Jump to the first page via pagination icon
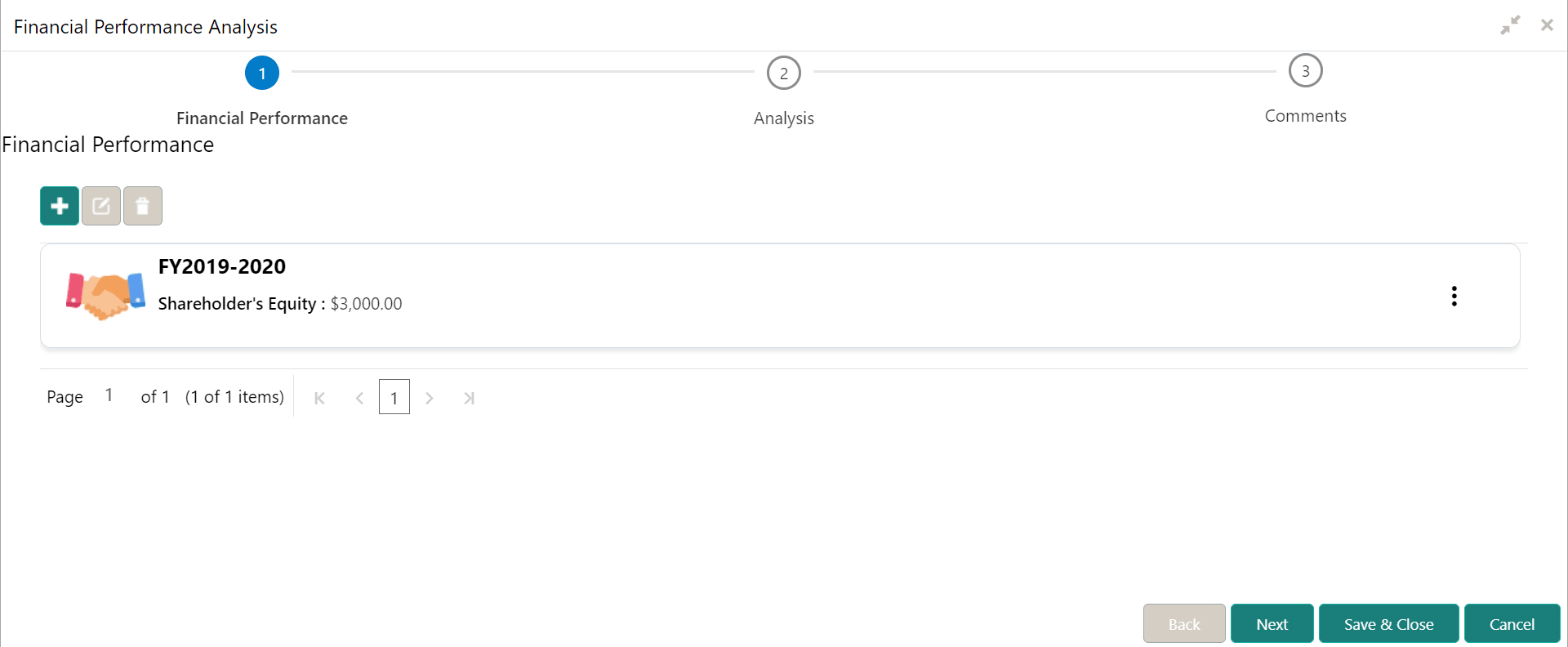This screenshot has width=1568, height=647. pyautogui.click(x=318, y=397)
